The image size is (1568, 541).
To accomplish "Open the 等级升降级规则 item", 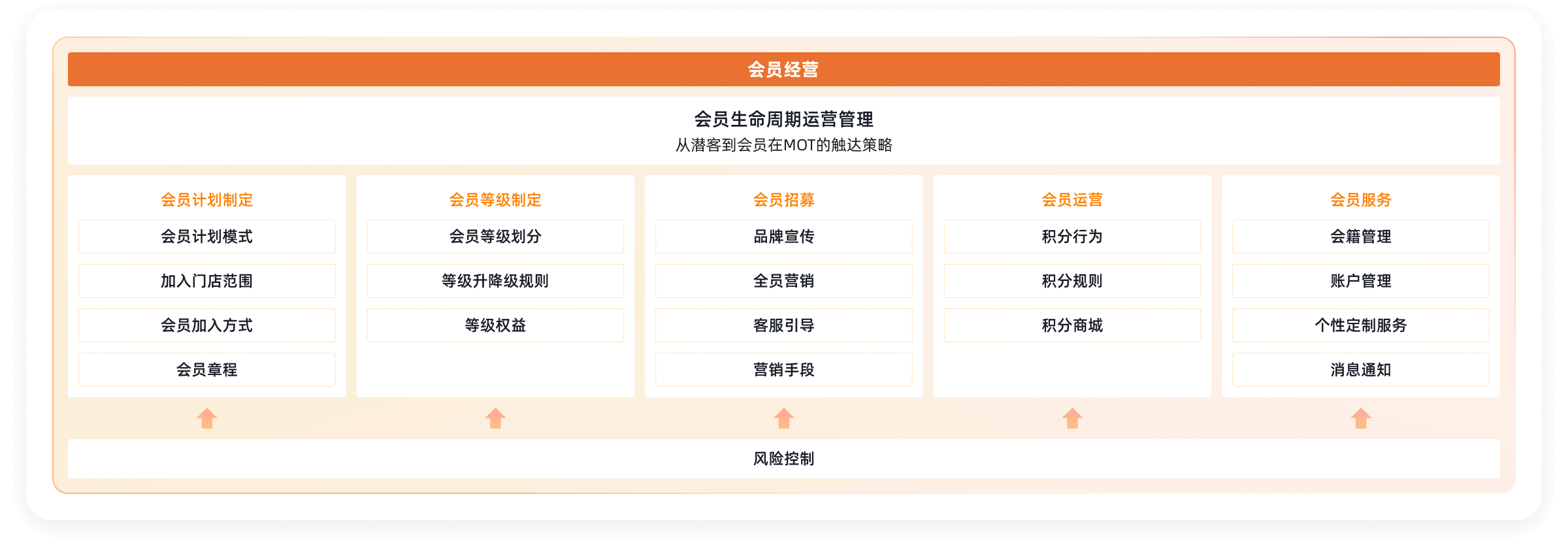I will click(x=495, y=281).
